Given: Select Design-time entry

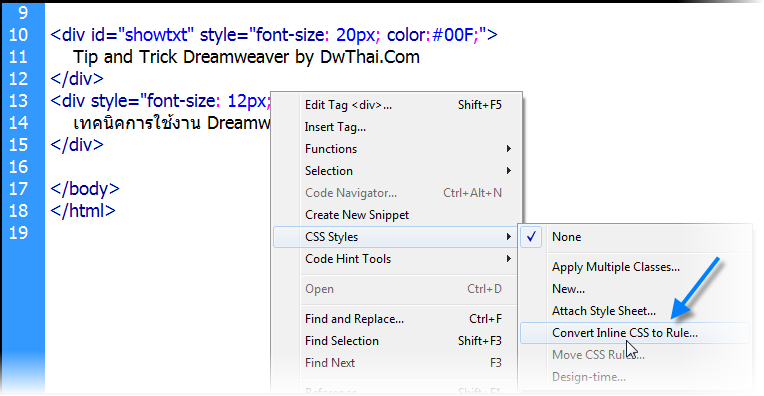Looking at the screenshot, I should point(635,377).
